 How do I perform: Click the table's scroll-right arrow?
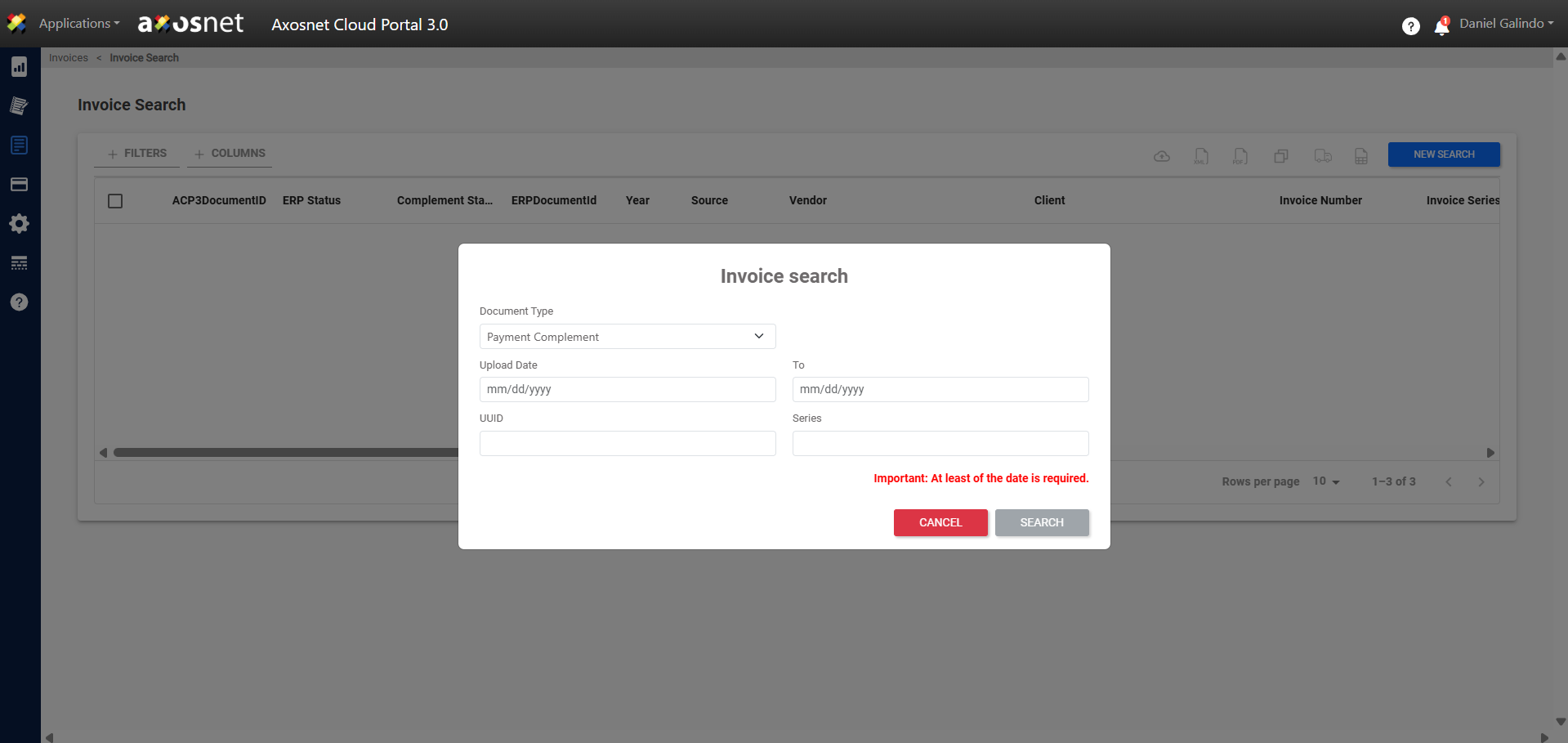(1490, 453)
